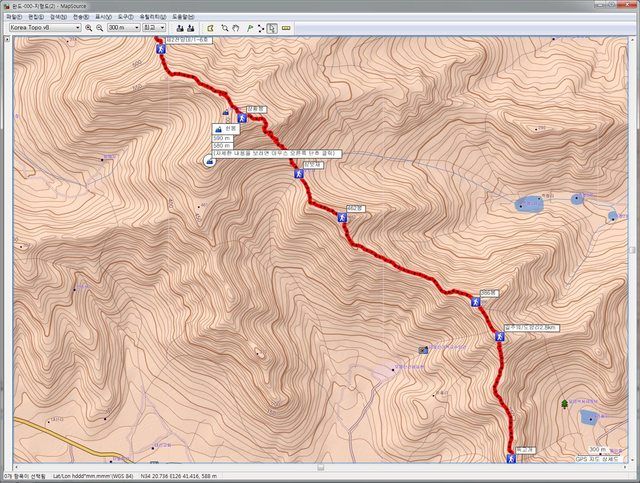Click hiker waypoint at trail's southern end
640x483 pixels.
tap(510, 458)
